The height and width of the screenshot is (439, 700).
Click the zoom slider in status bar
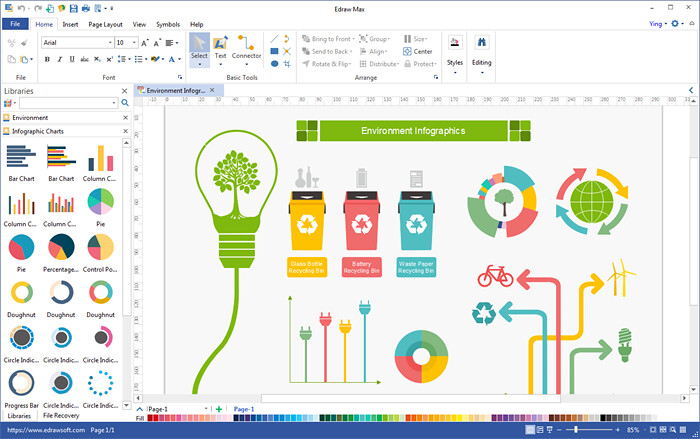point(576,430)
